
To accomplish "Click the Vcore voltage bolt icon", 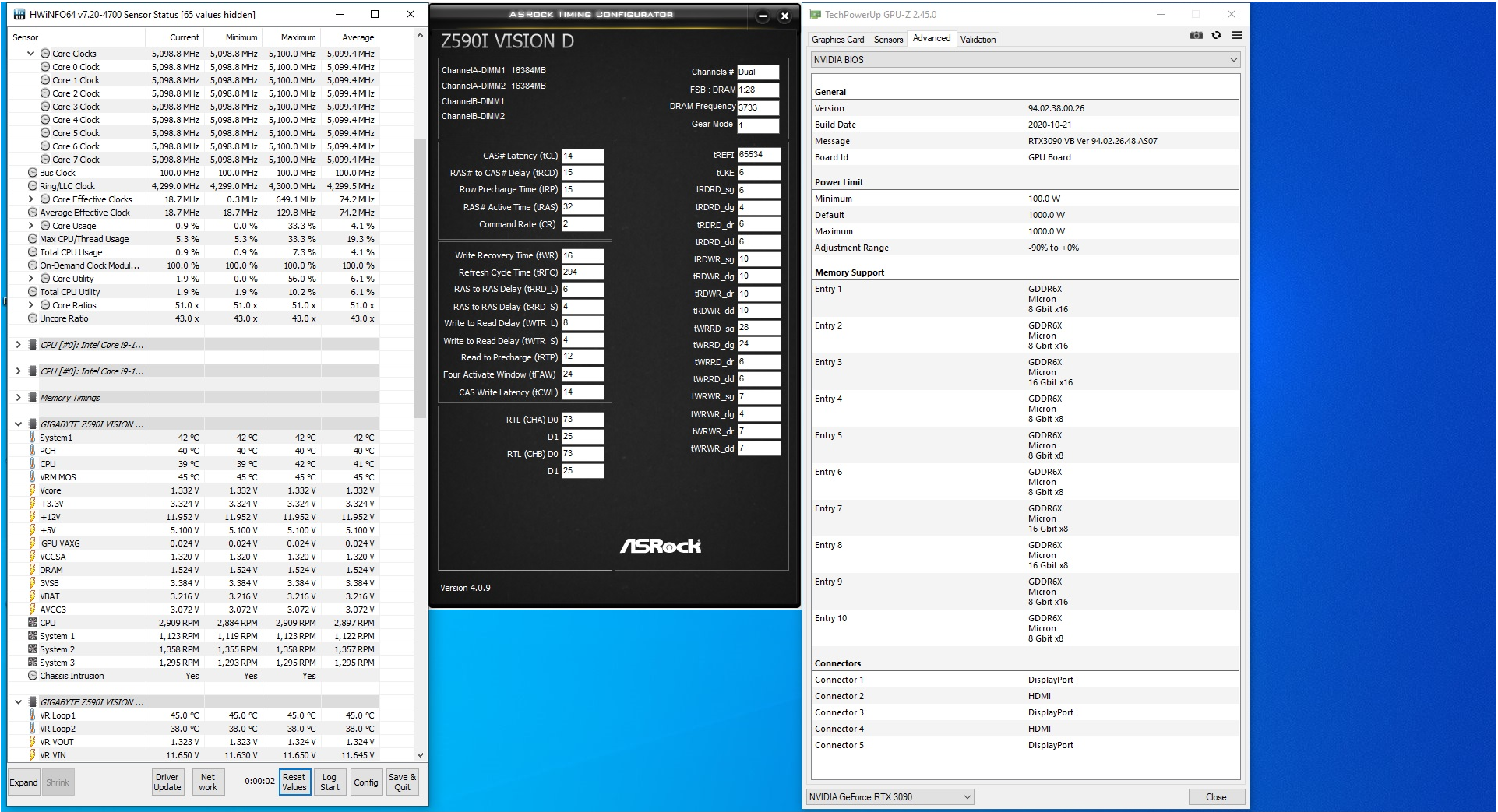I will point(33,490).
